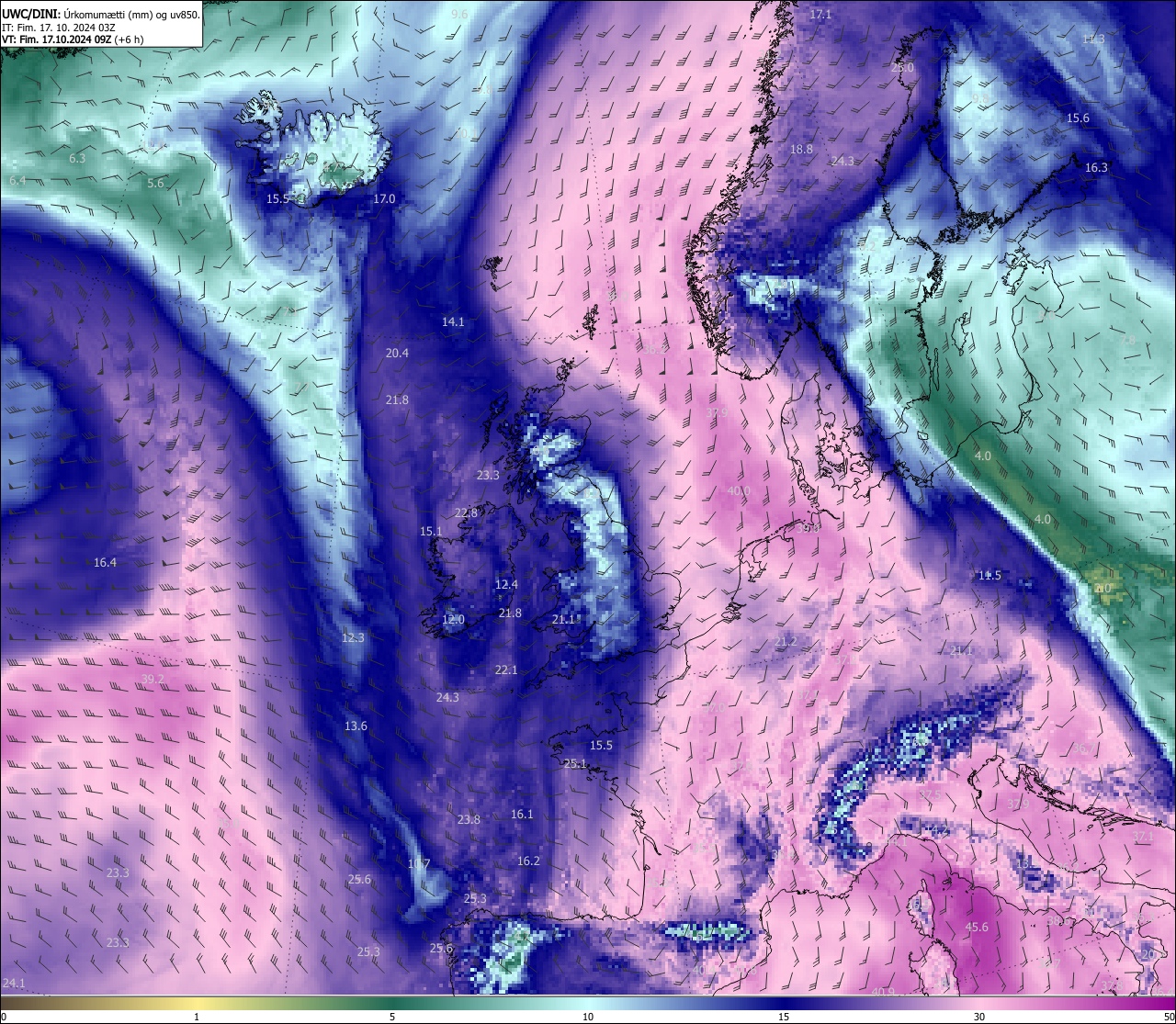
Task: Select the 25.1 value near Brittany
Action: point(575,764)
